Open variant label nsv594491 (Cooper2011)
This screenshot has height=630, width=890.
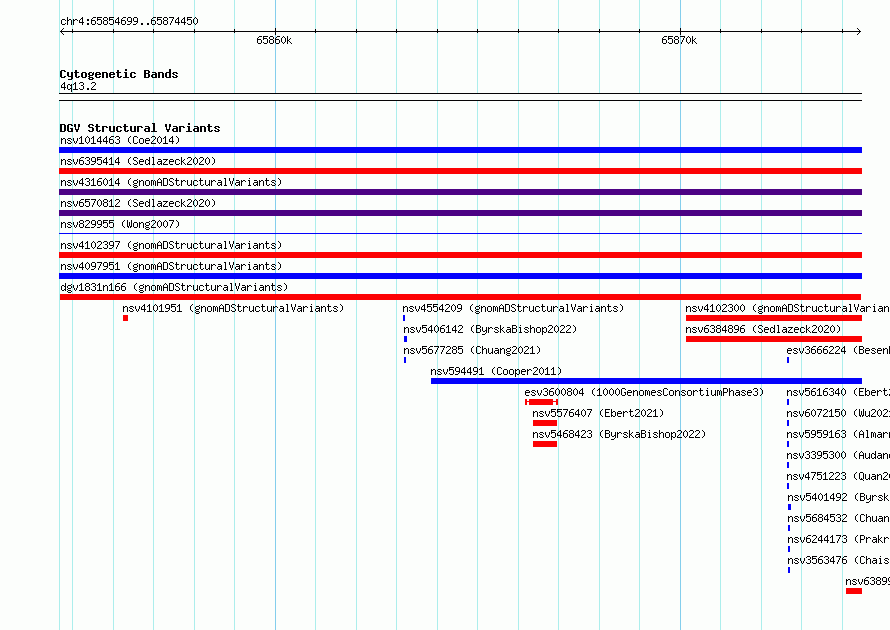pos(496,371)
